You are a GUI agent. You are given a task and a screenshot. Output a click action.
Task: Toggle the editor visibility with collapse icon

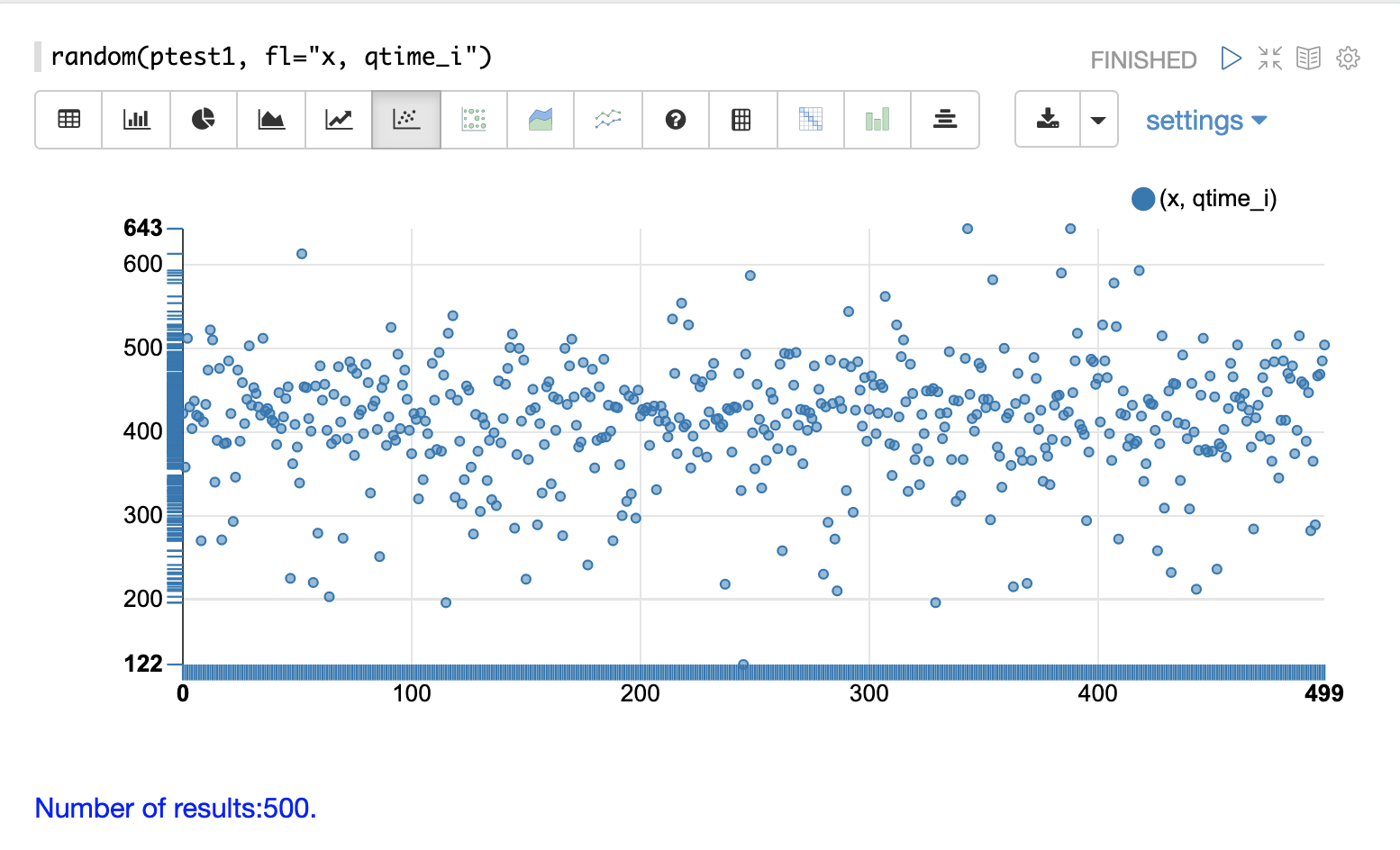[x=1270, y=59]
